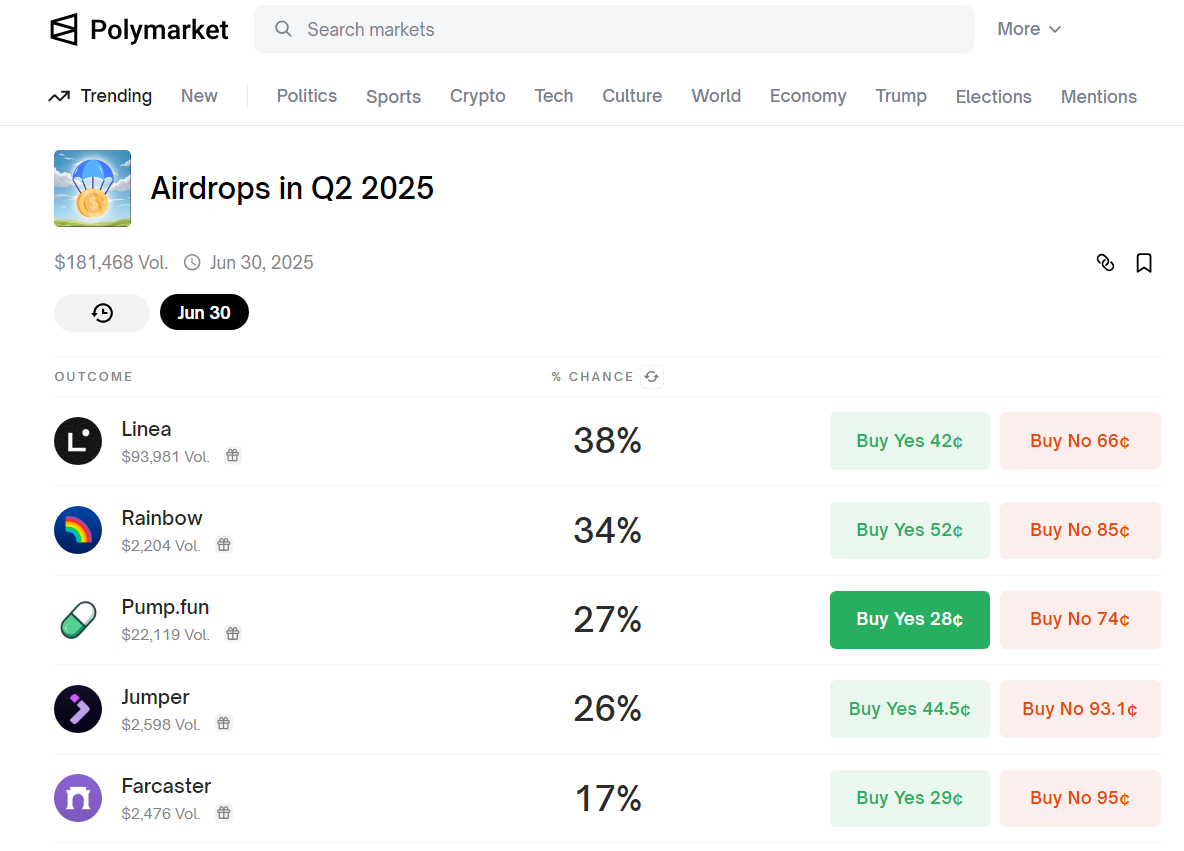This screenshot has width=1184, height=851.
Task: Click the gift icon beside Rainbow volume
Action: coord(224,545)
